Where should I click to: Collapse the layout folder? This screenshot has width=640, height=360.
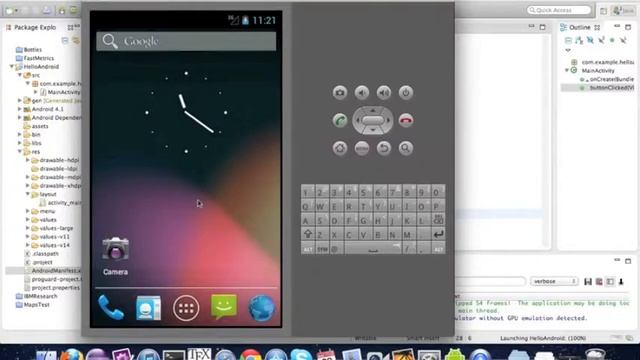point(28,194)
